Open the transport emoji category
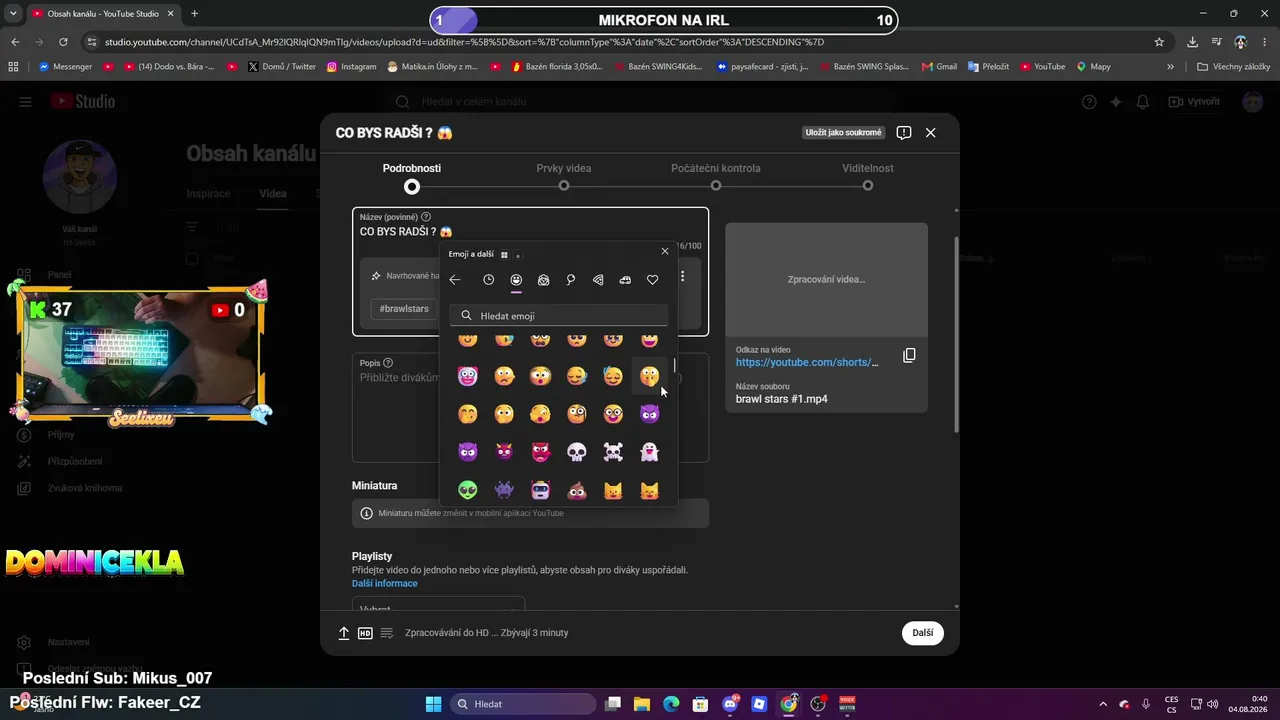Viewport: 1280px width, 720px height. click(x=625, y=280)
